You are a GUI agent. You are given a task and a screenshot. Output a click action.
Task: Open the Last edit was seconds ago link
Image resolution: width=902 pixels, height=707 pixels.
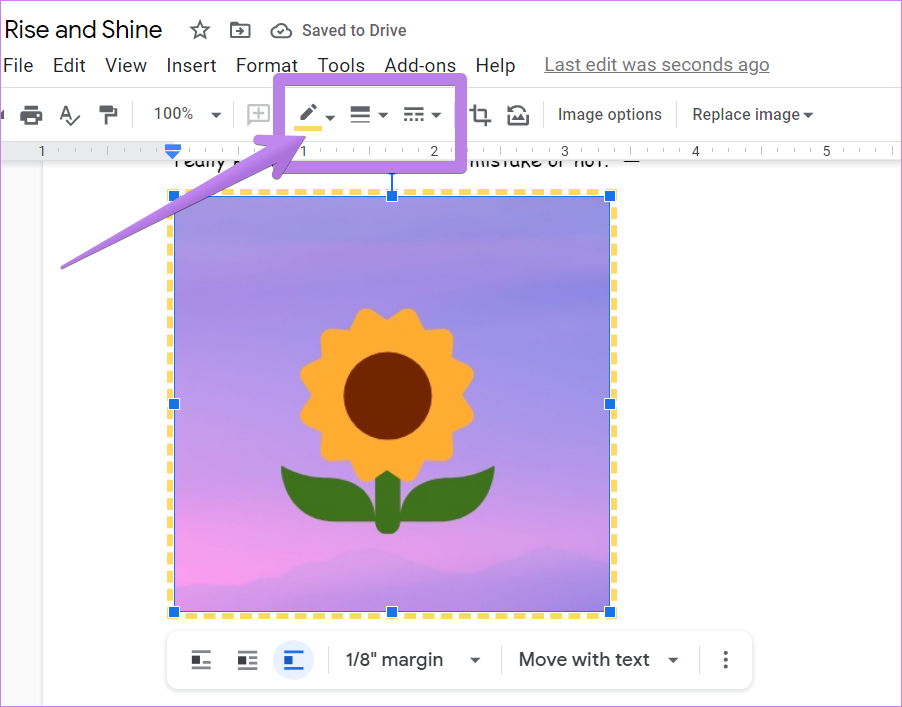coord(656,66)
